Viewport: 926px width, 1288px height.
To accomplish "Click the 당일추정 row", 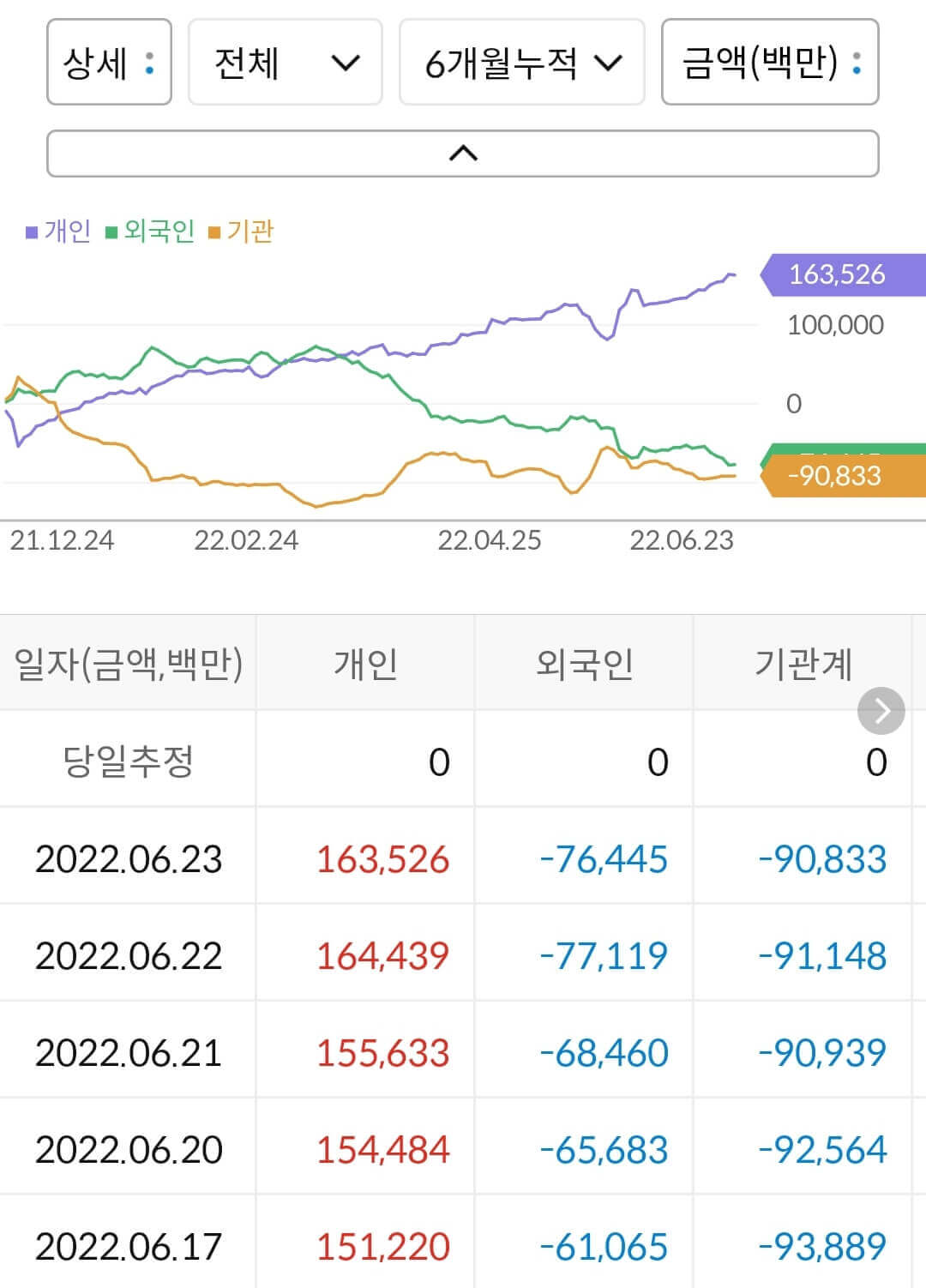I will [129, 761].
